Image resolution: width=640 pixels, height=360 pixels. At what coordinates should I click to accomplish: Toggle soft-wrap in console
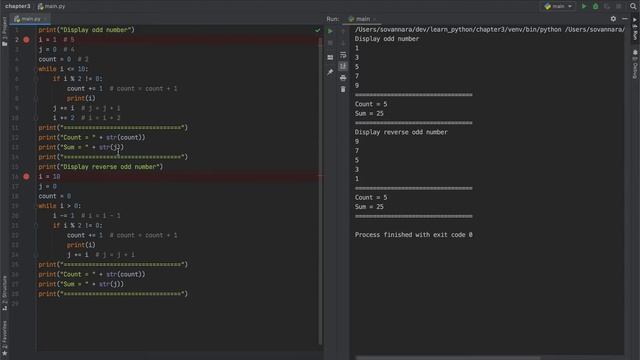point(343,55)
